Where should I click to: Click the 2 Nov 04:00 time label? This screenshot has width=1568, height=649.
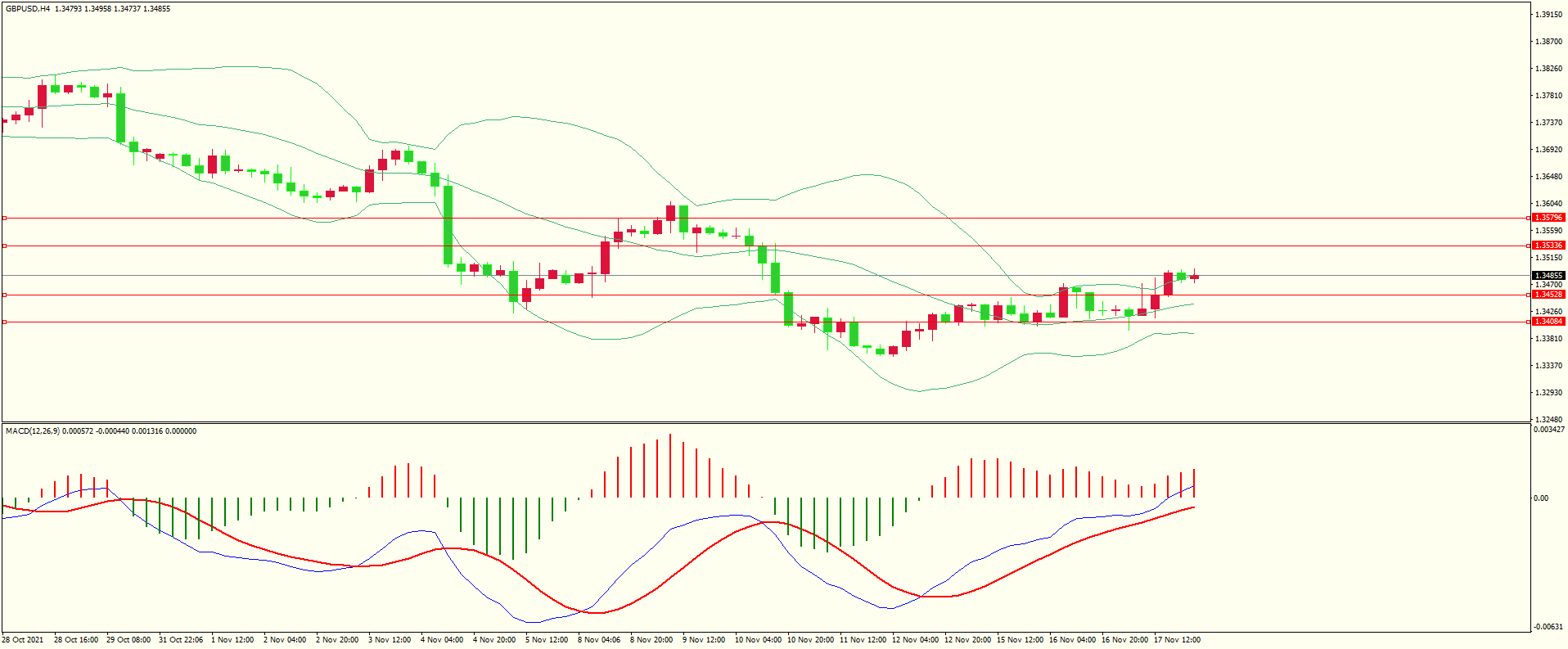(285, 640)
